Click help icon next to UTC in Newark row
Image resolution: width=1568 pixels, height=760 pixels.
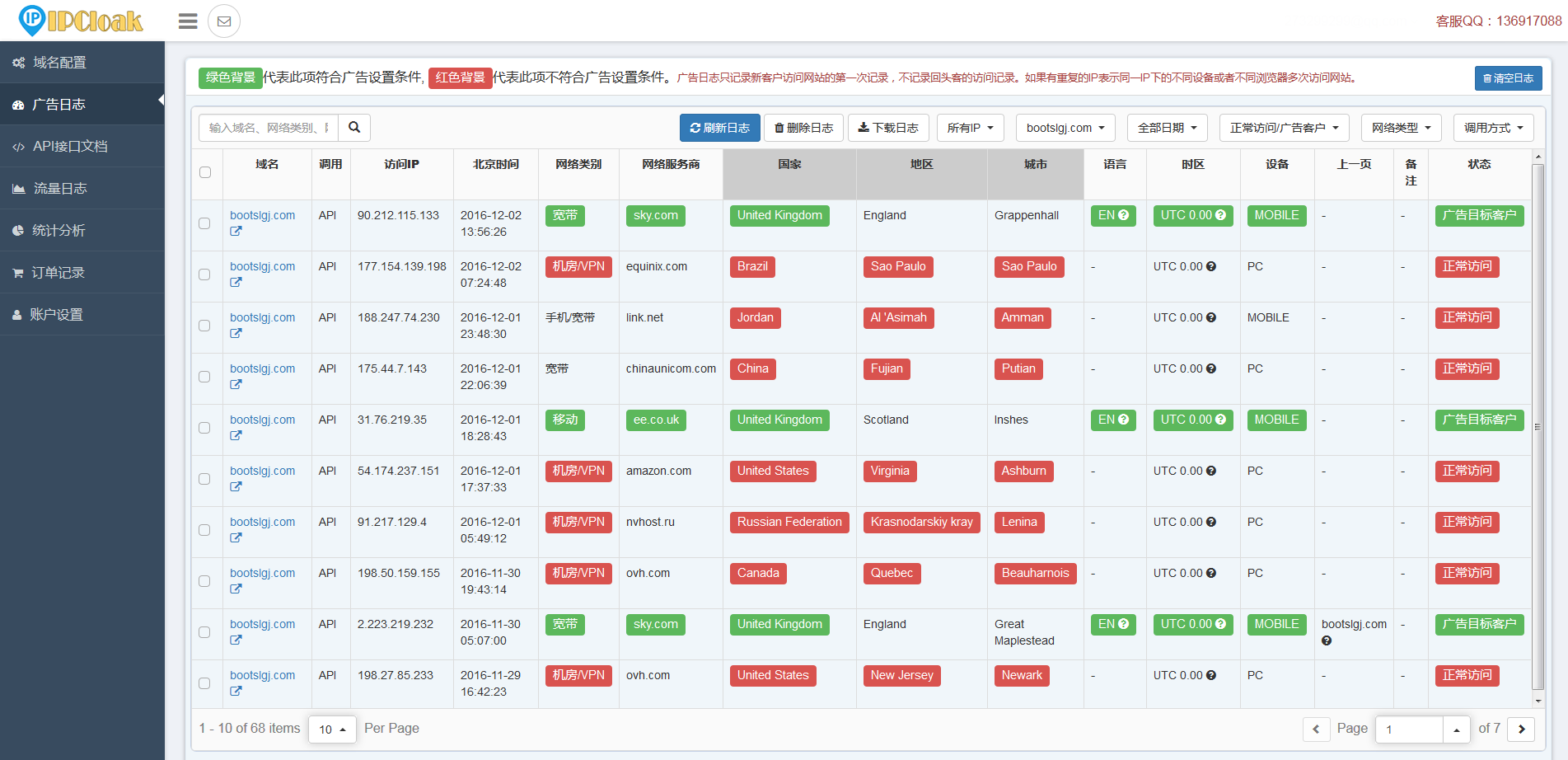(1211, 676)
